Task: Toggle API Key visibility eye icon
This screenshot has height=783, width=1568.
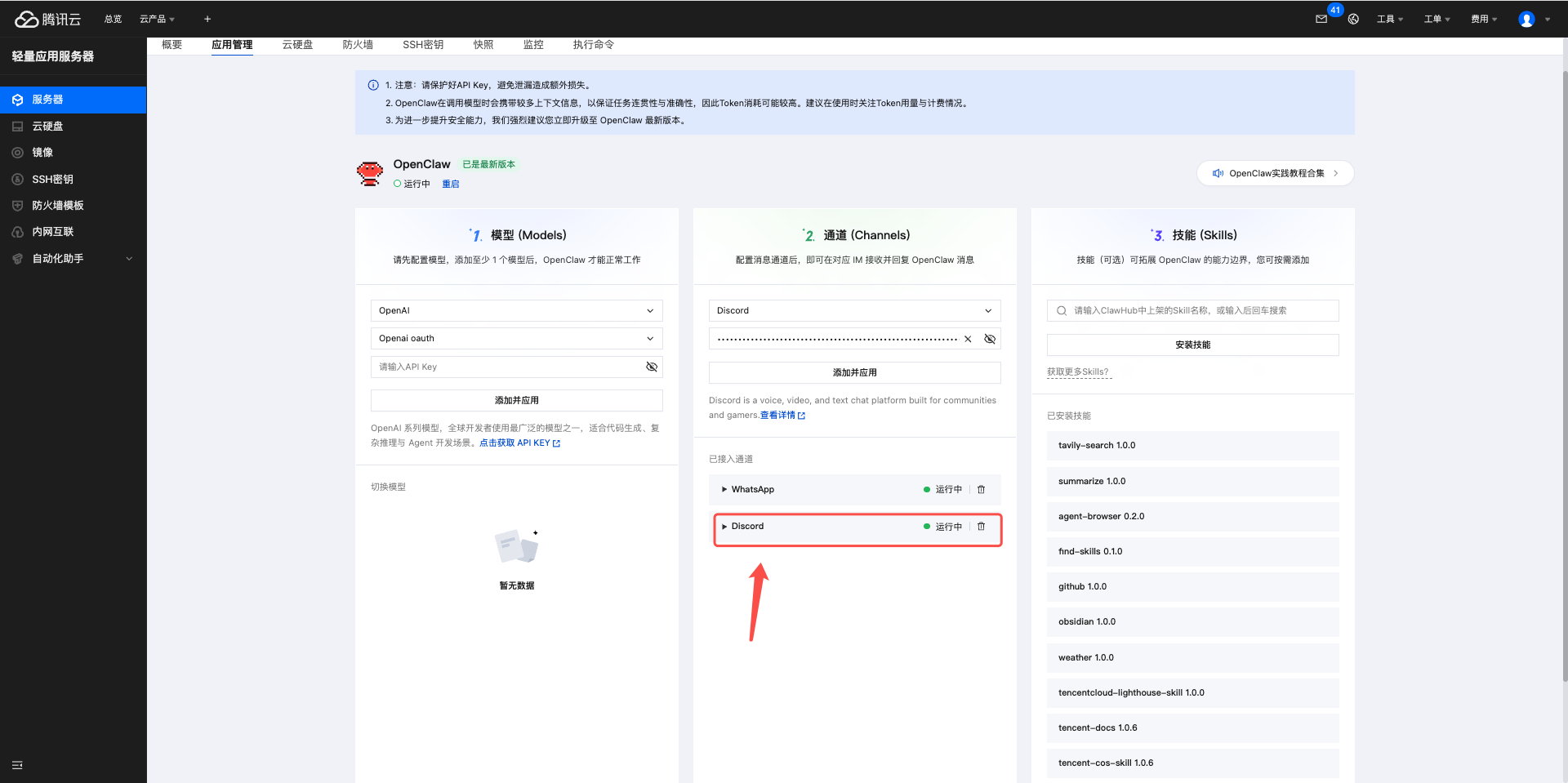Action: click(x=652, y=367)
